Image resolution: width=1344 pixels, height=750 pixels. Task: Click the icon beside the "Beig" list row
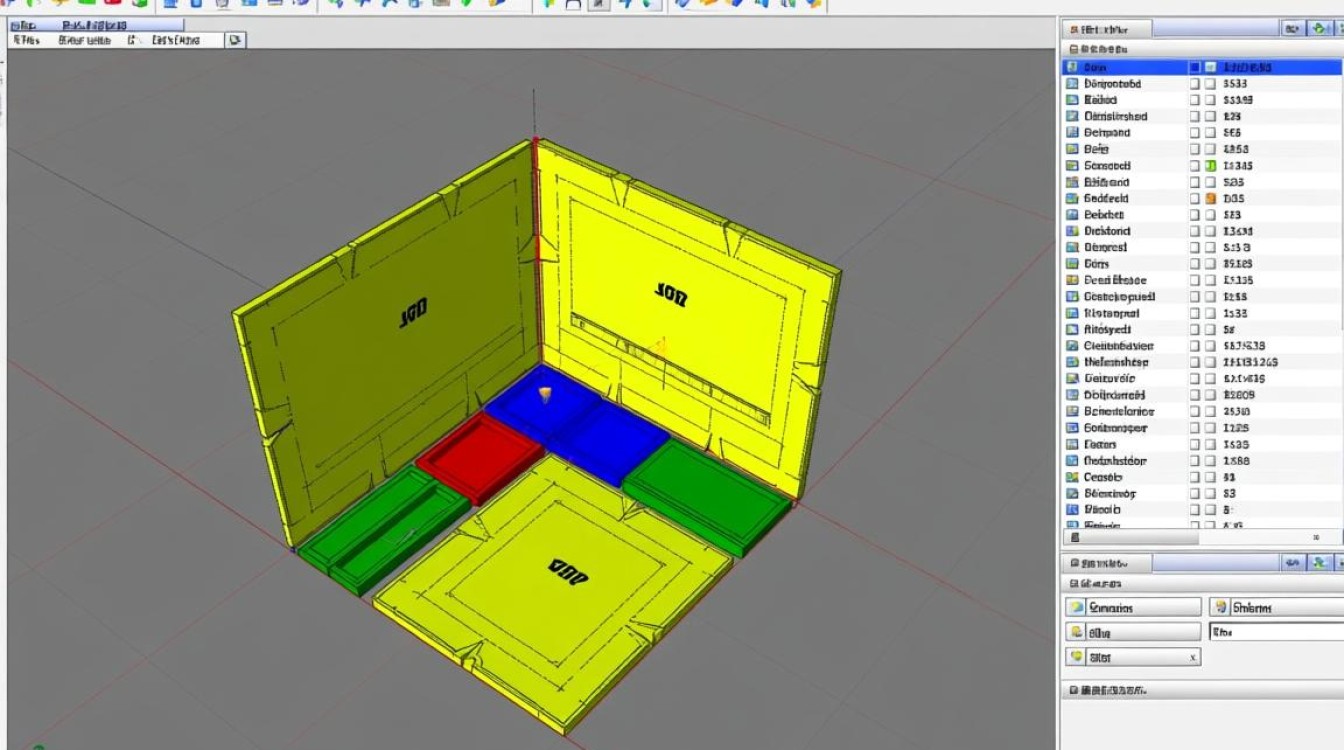1072,149
